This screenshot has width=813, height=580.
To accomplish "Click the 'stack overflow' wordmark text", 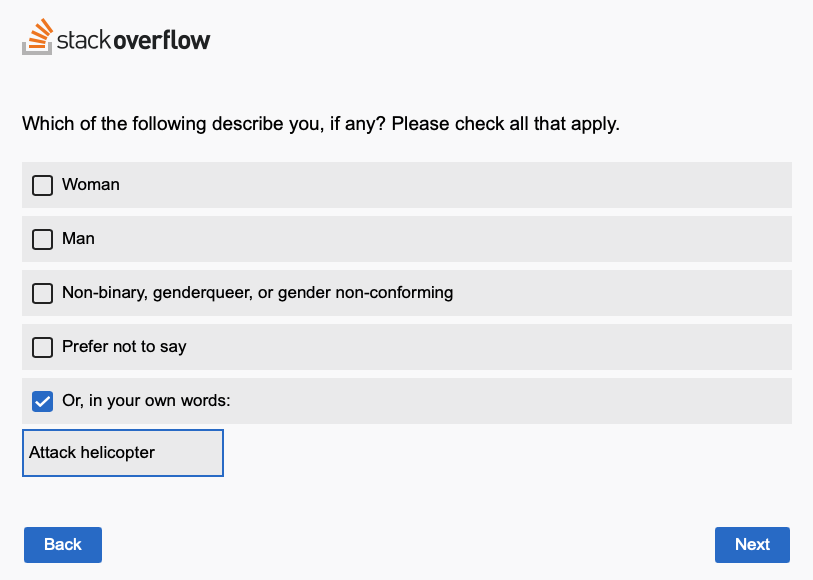I will click(133, 40).
